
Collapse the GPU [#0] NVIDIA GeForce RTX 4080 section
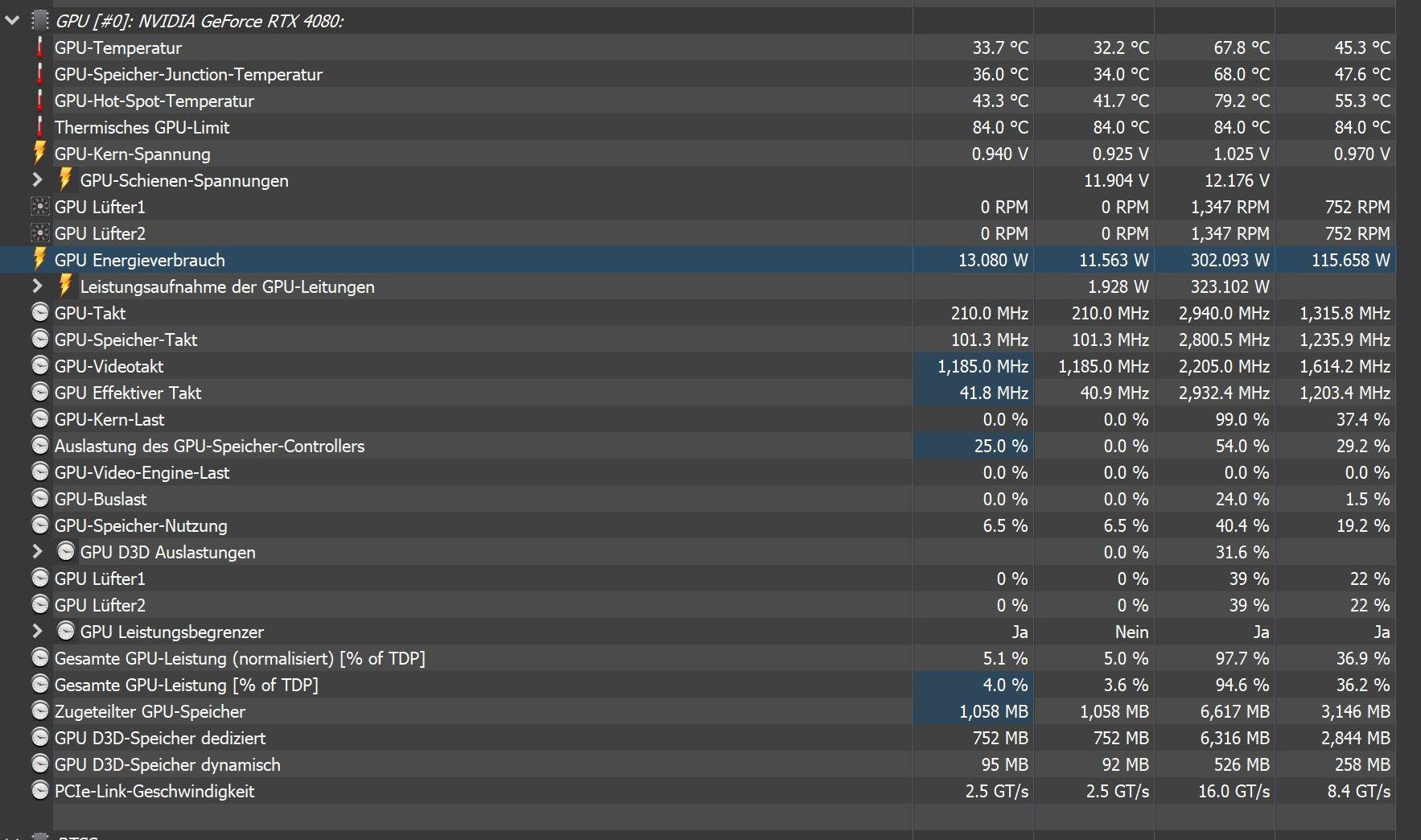[12, 20]
